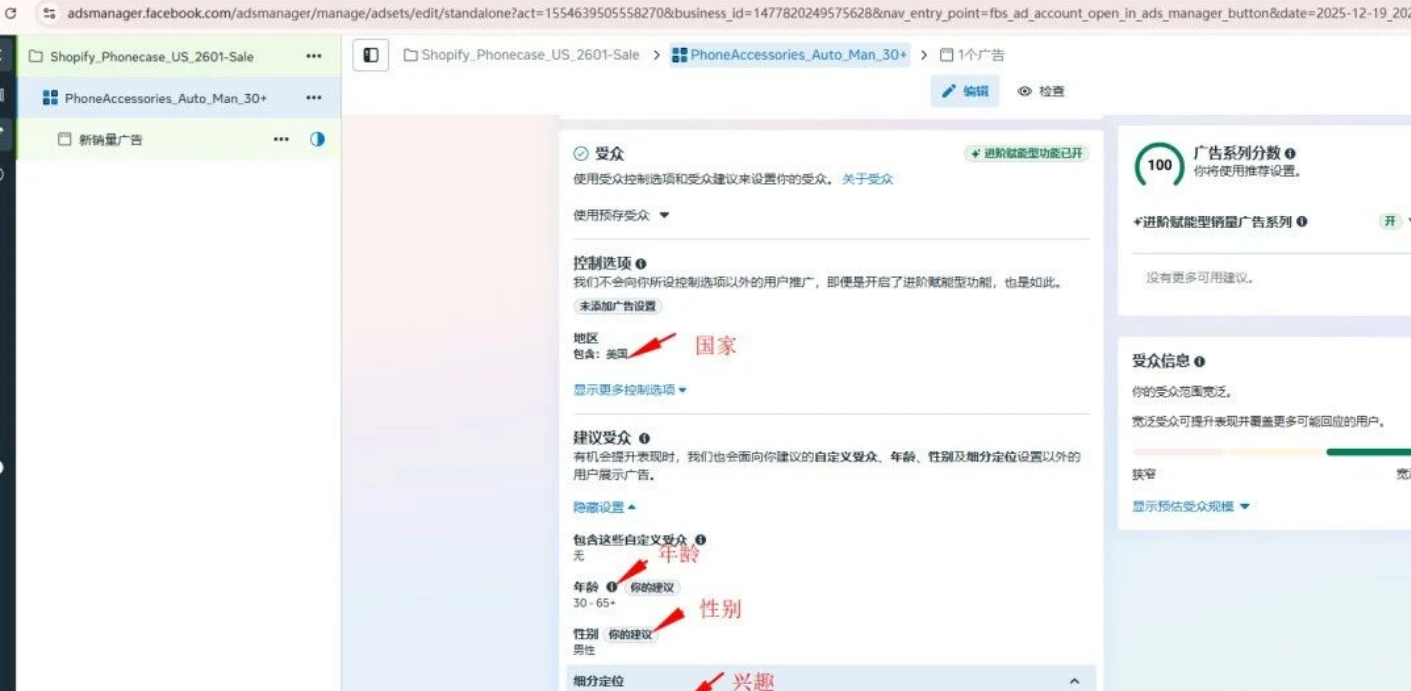
Task: Click info icon beside 进阶赋能型销量广告系列
Action: coord(1301,222)
